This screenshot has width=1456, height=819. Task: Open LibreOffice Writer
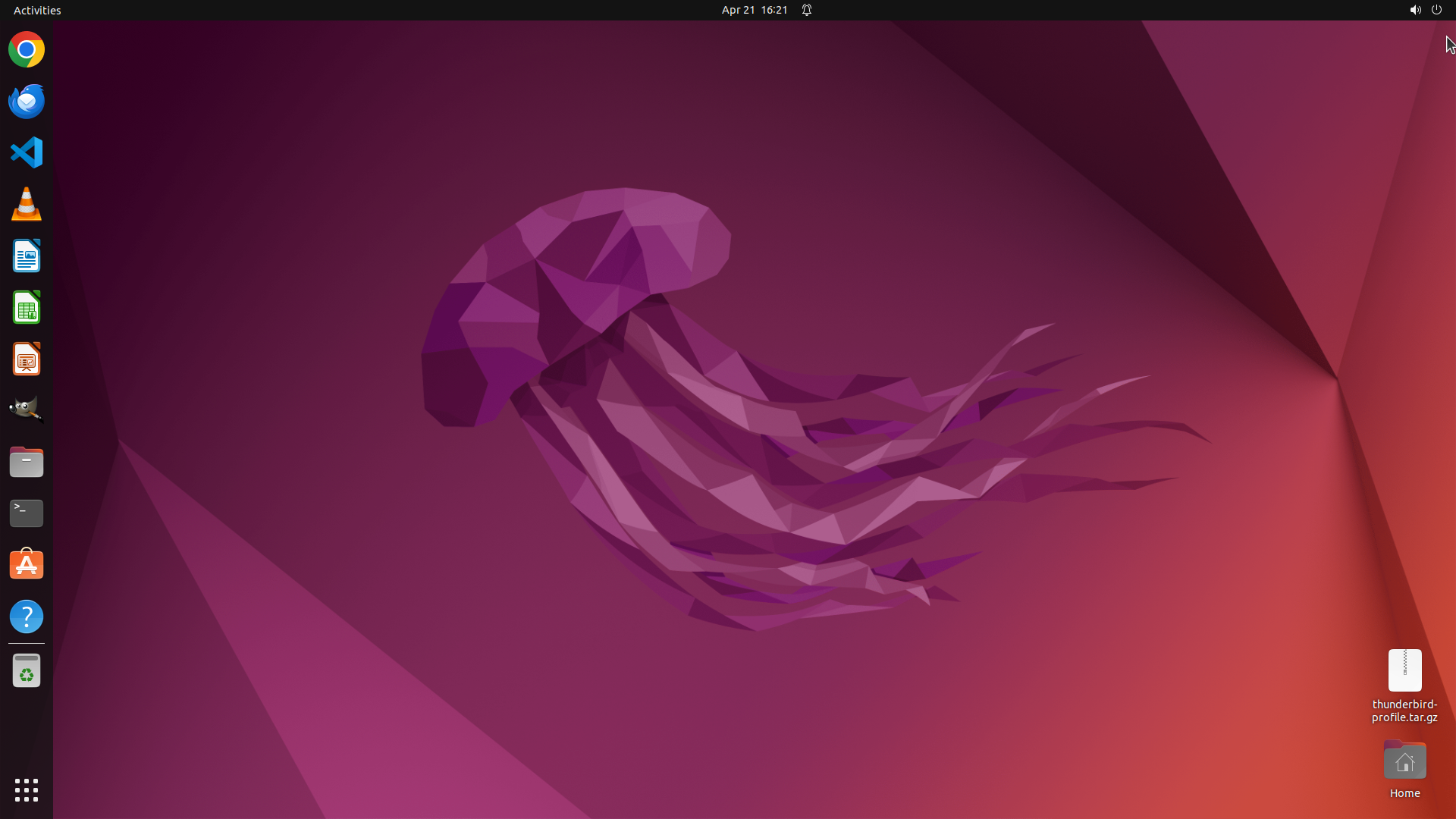tap(27, 256)
